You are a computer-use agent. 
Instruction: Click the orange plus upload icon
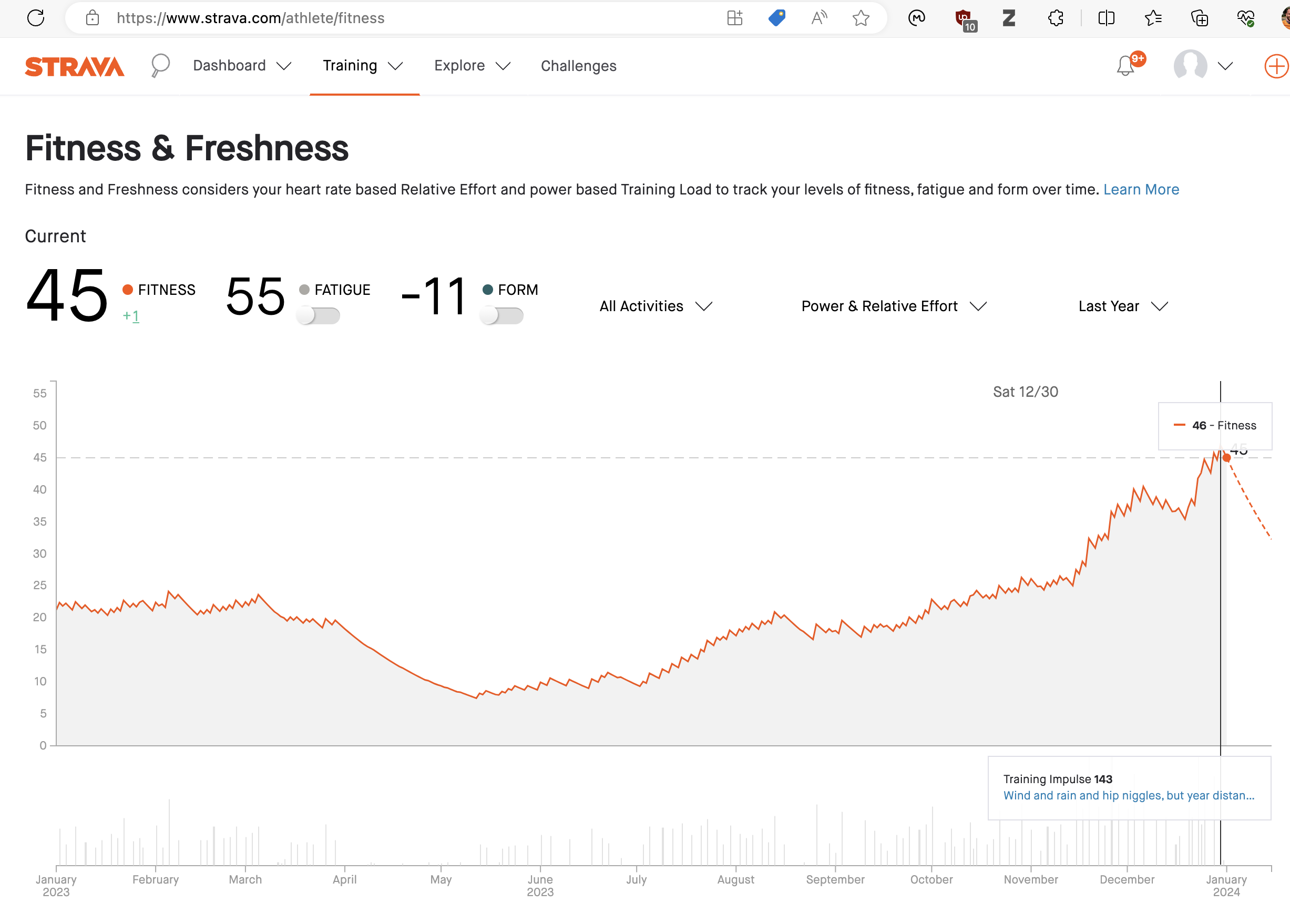coord(1276,67)
